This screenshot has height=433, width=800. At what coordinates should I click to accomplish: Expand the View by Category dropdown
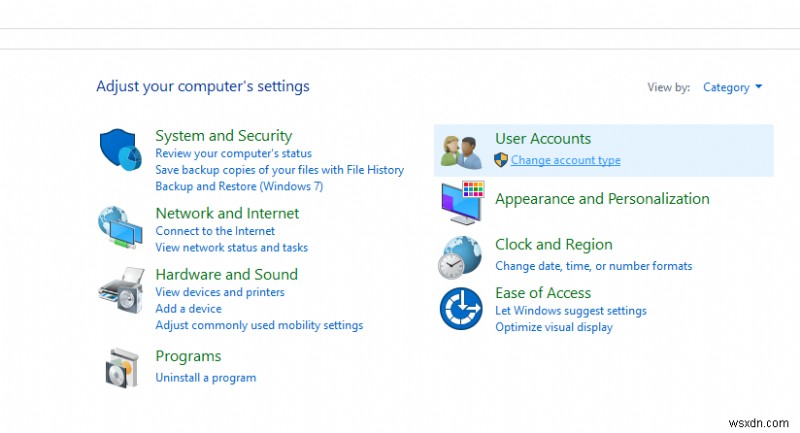(x=732, y=87)
